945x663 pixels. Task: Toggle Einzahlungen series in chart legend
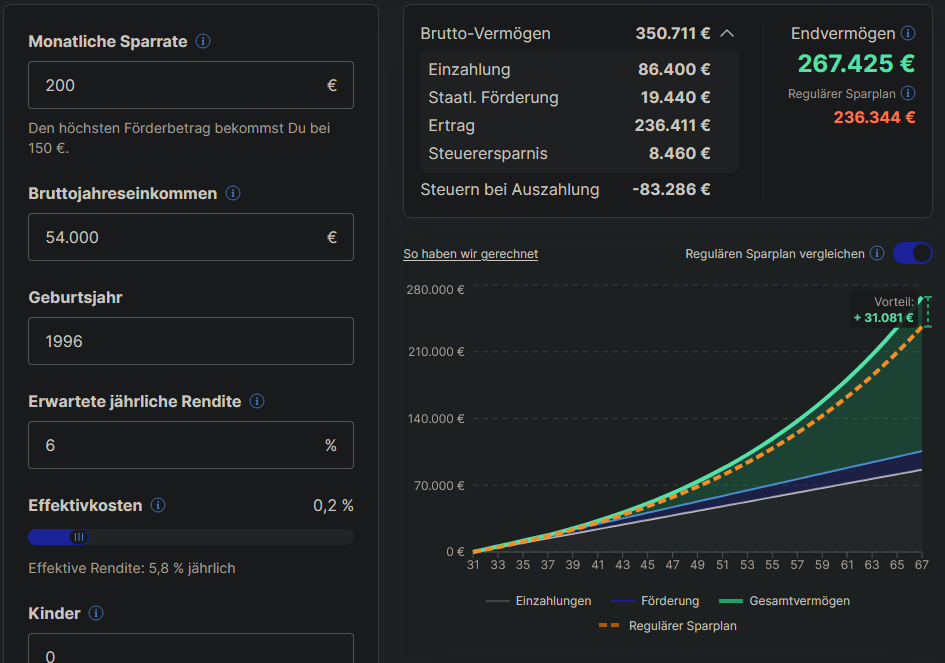540,601
